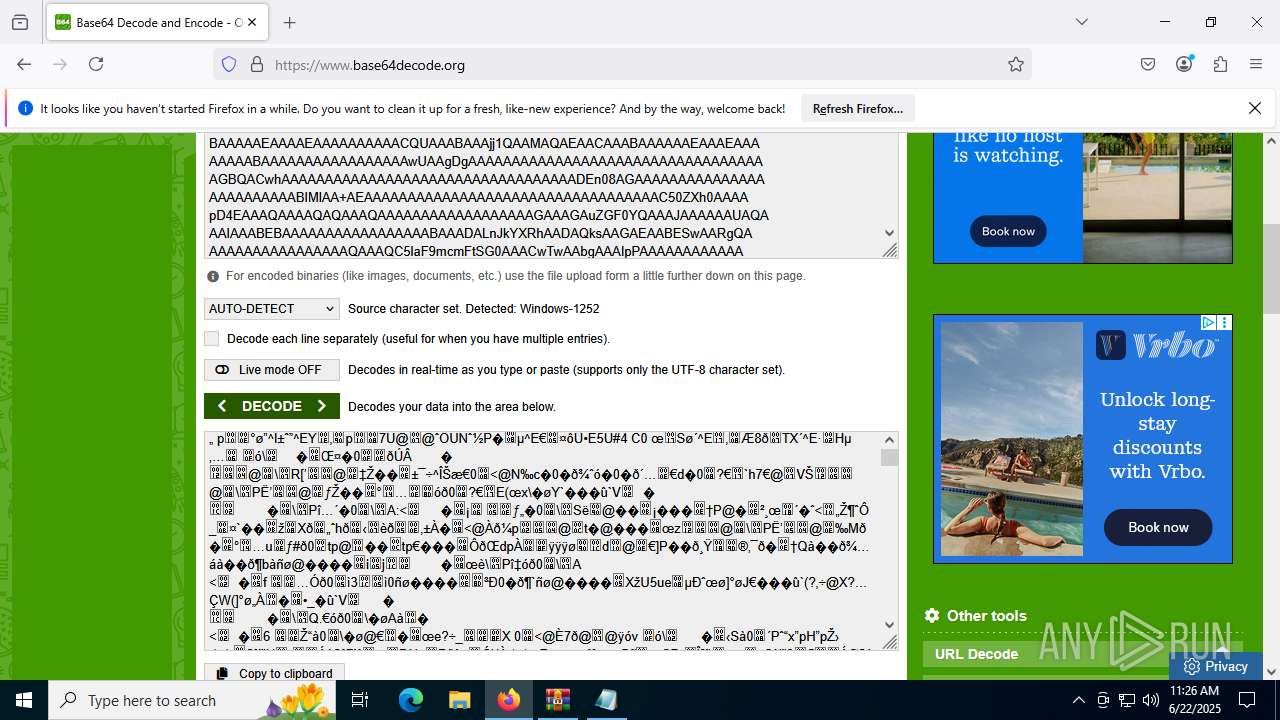Image resolution: width=1280 pixels, height=720 pixels.
Task: Enable Decode each line separately checkbox
Action: click(211, 339)
